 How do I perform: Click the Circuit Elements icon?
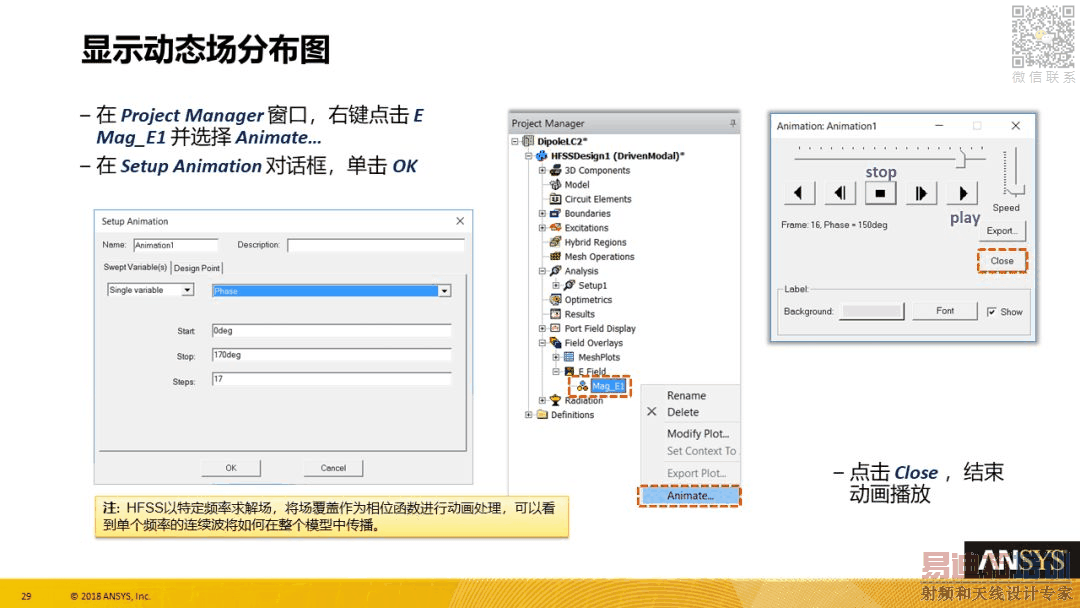coord(555,199)
